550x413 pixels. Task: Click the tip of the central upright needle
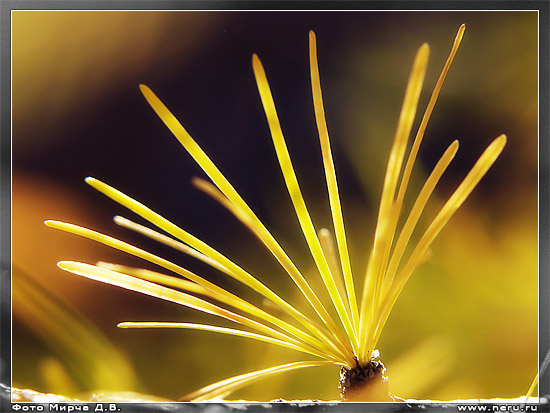coord(312,34)
